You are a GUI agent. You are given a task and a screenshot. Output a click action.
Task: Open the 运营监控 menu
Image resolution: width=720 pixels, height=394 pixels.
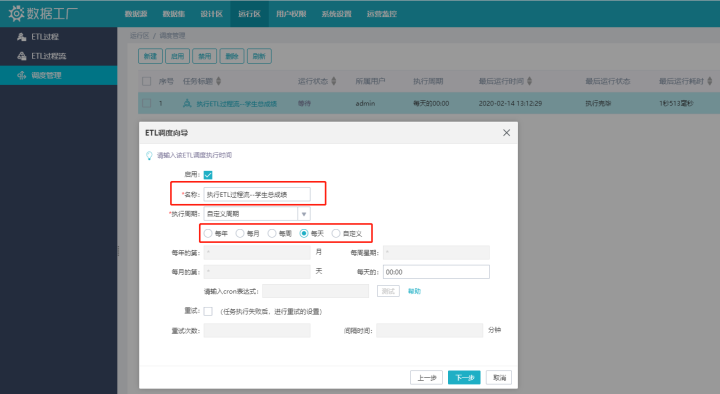[382, 14]
